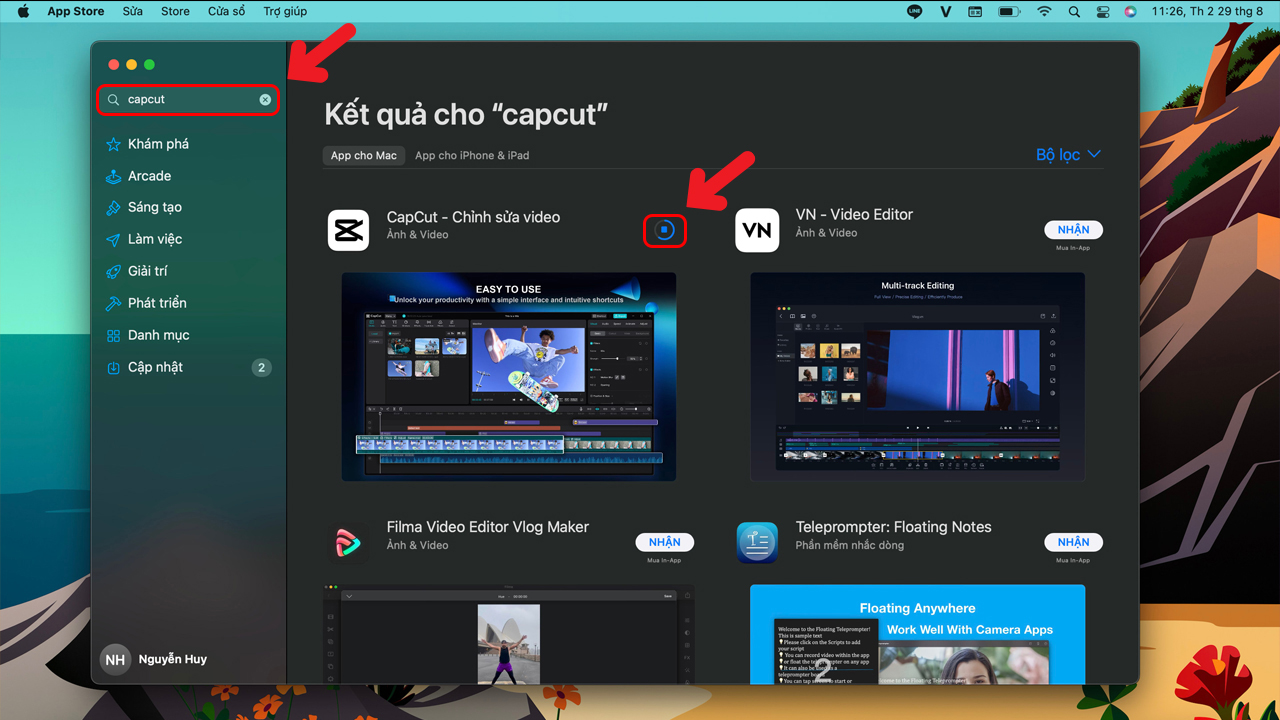Open the Wi-Fi menu bar icon
Screen dimensions: 1280x720
pos(1044,11)
